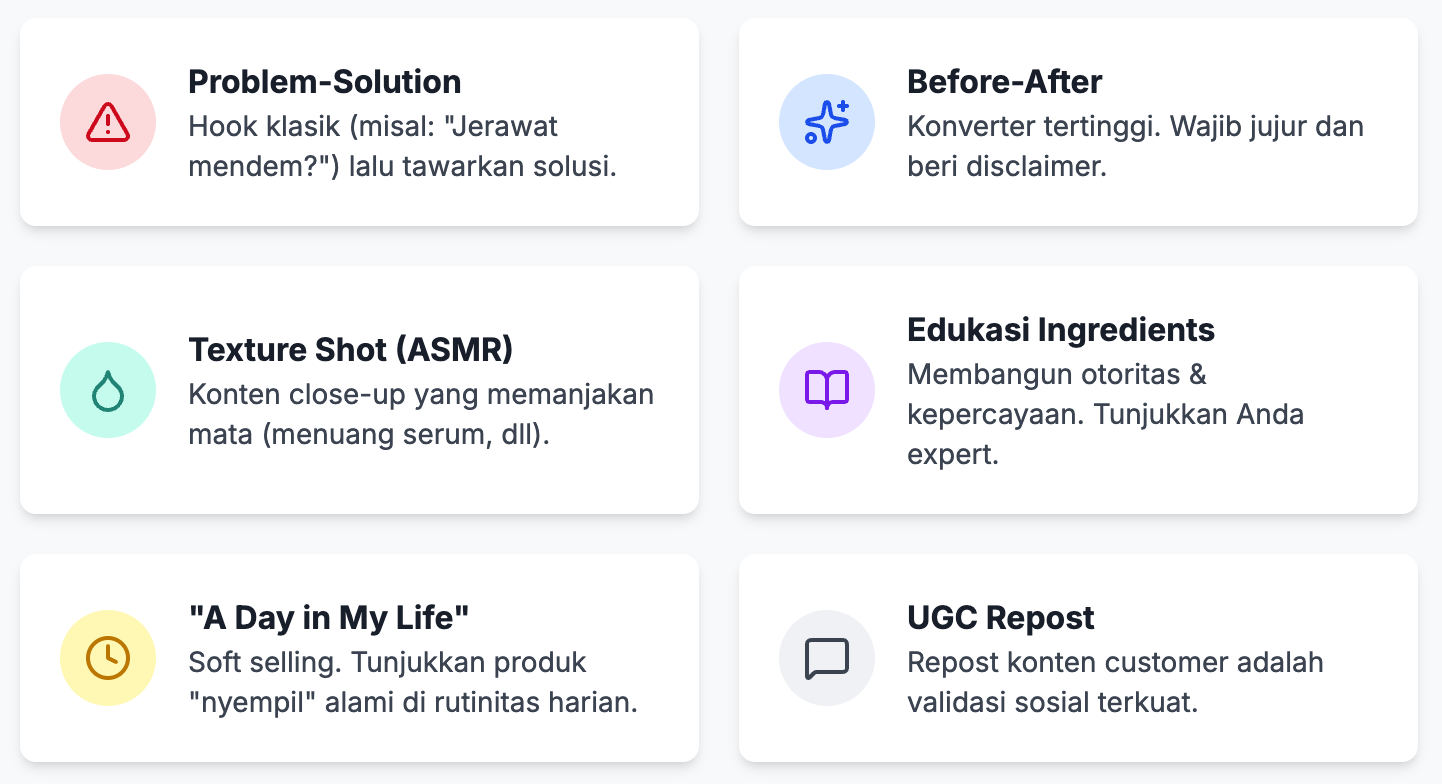This screenshot has width=1442, height=784.
Task: Click the red warning triangle icon
Action: 108,122
